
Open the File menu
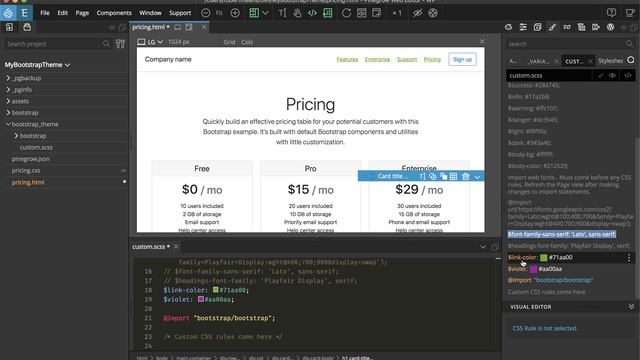[x=45, y=13]
